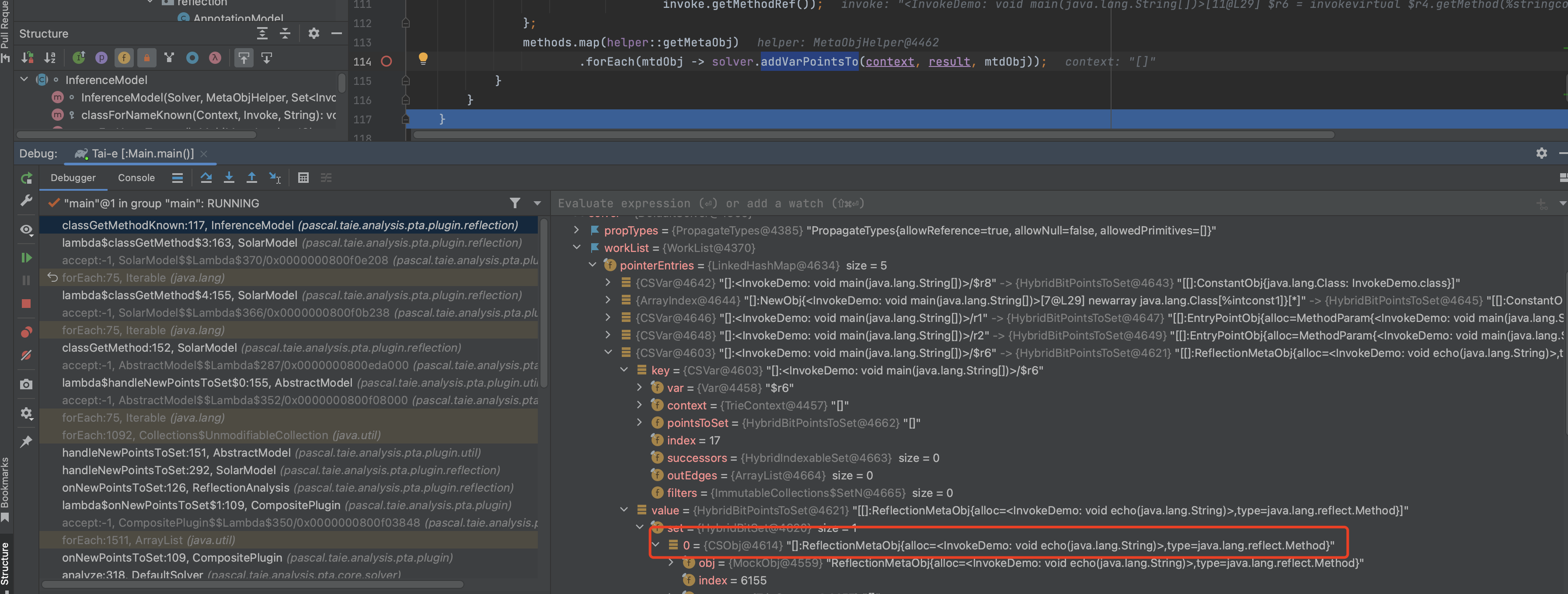Viewport: 1568px width, 594px height.
Task: Toggle Sort by Visibility in Structure toolbar
Action: click(28, 58)
